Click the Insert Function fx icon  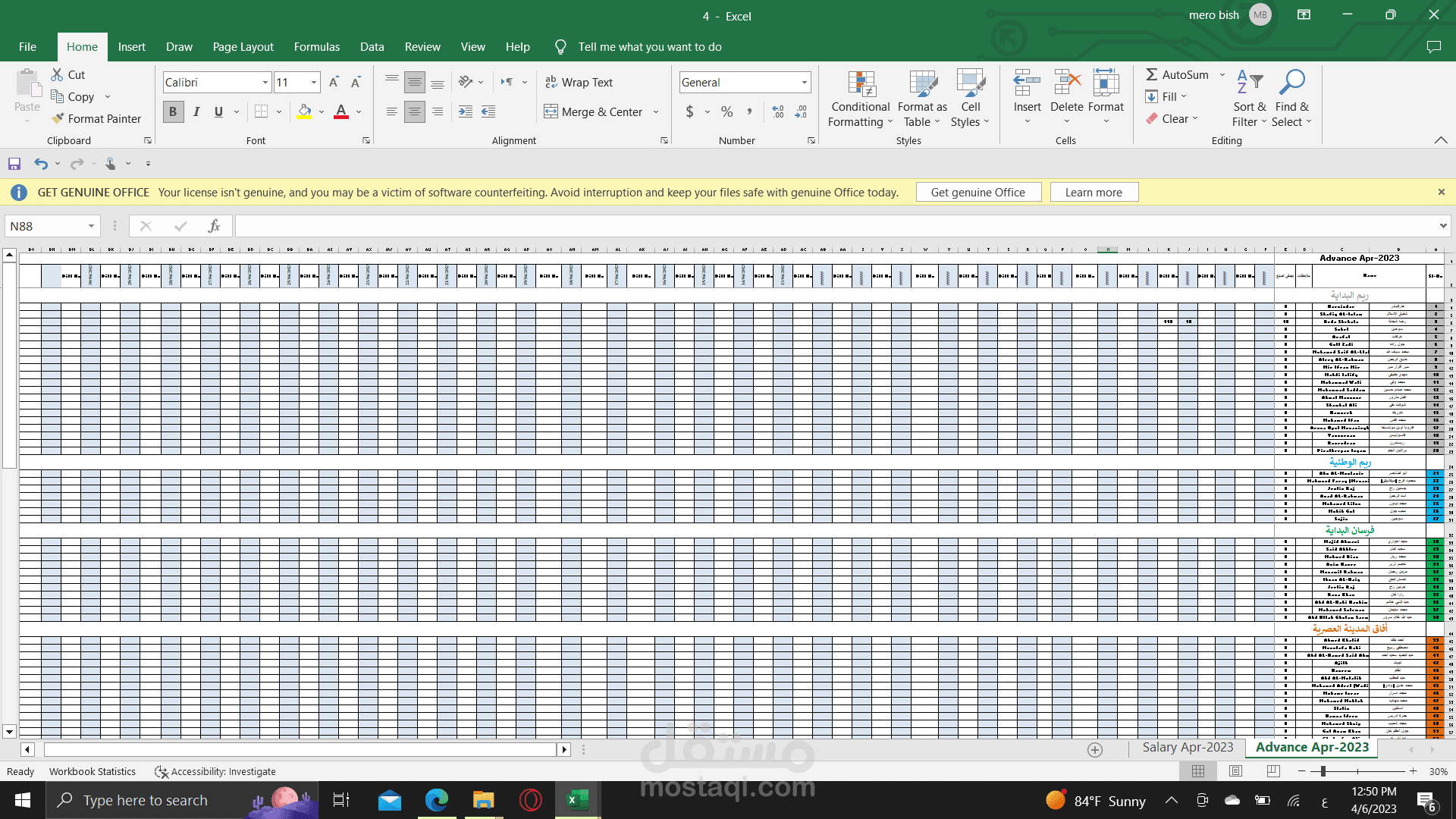[x=214, y=226]
